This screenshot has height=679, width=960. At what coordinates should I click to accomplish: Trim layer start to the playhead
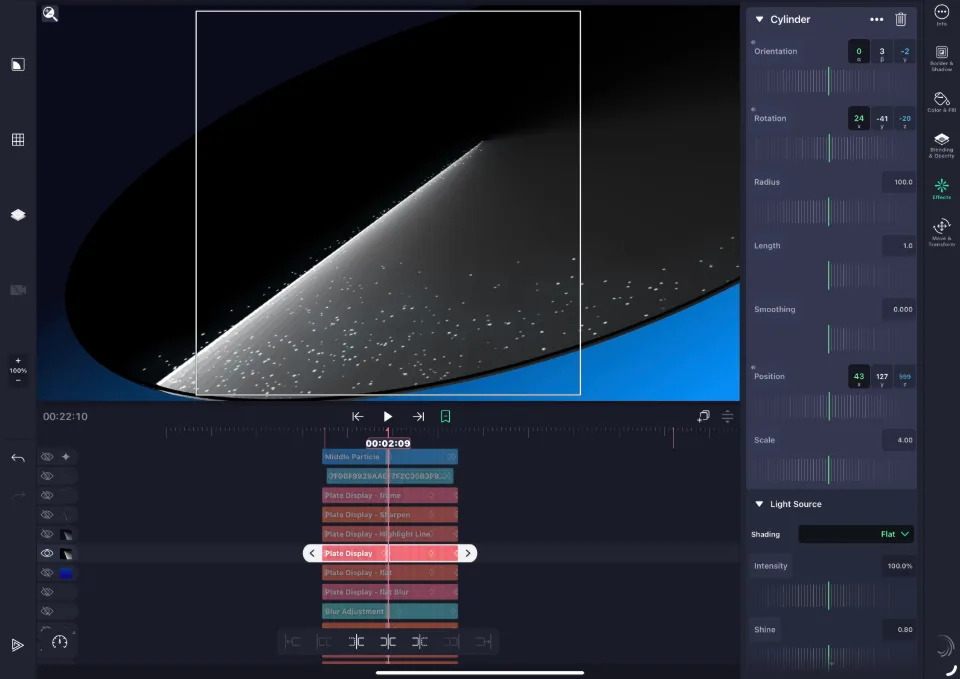(x=356, y=642)
